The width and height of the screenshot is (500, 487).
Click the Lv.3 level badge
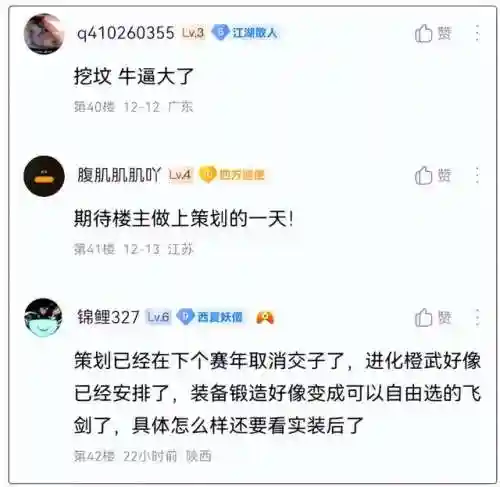tap(193, 33)
